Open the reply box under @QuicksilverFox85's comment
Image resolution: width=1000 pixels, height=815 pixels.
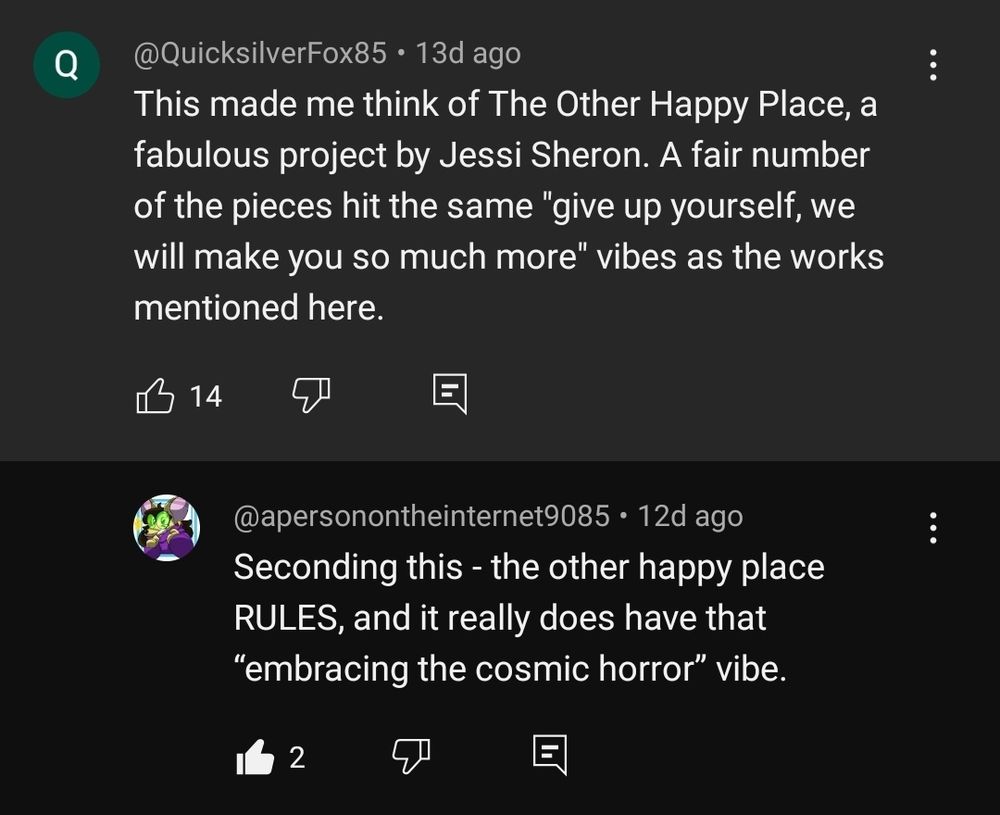[x=450, y=394]
